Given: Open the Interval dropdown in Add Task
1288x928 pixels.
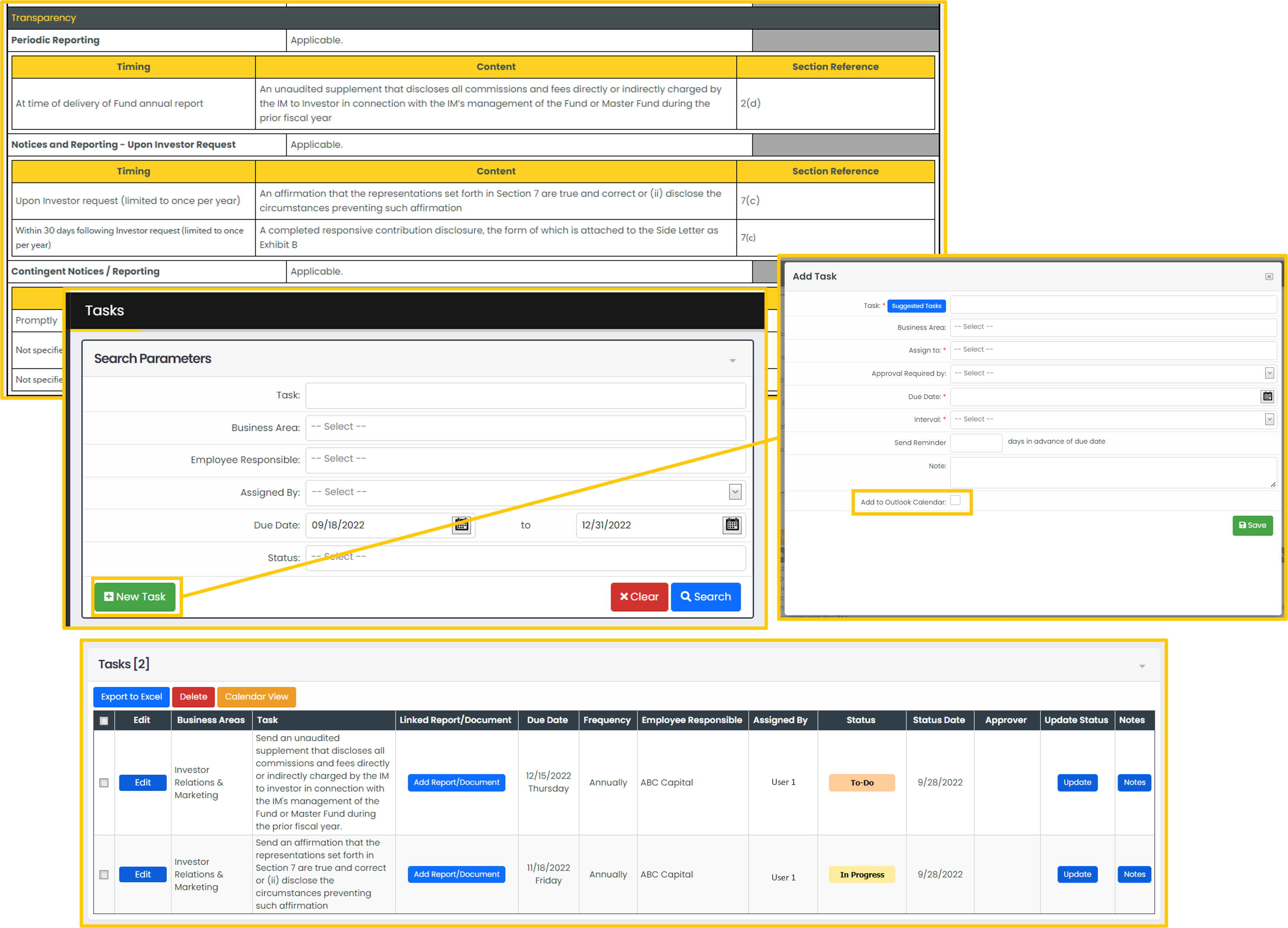Looking at the screenshot, I should tap(1269, 418).
